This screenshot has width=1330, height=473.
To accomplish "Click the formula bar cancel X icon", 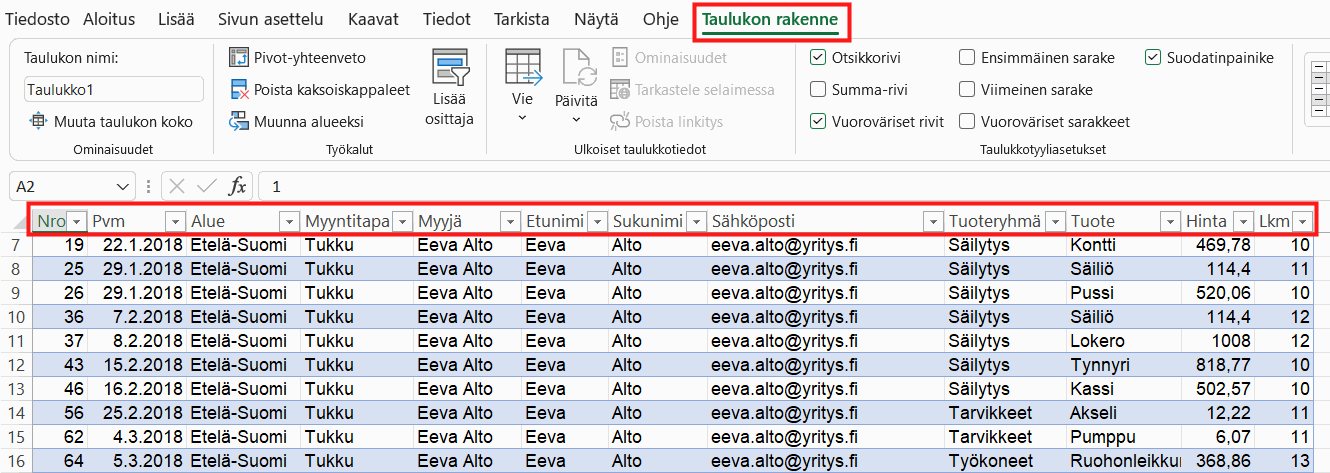I will click(x=177, y=186).
